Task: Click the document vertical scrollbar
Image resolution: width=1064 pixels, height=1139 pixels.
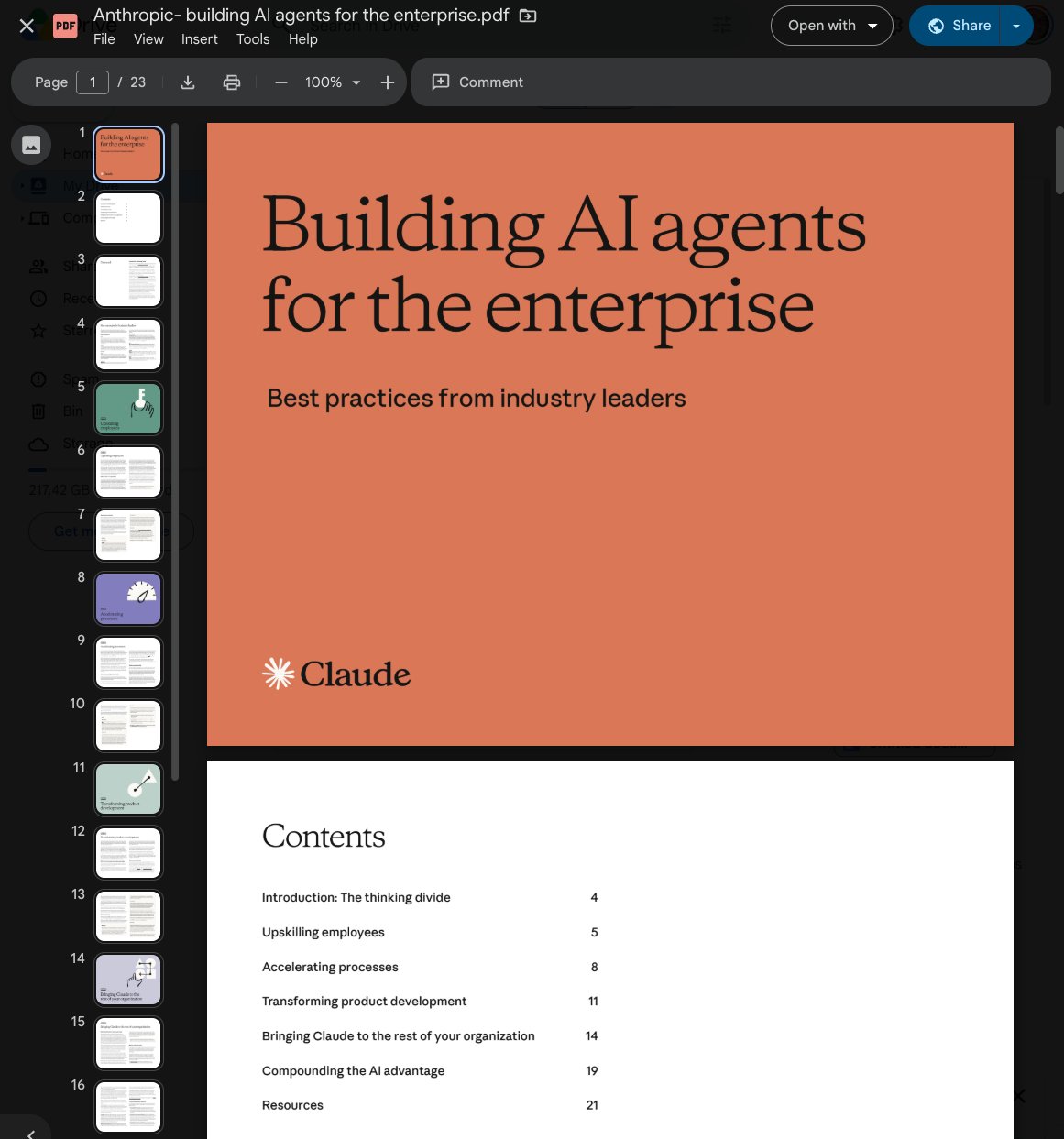Action: 1059,160
